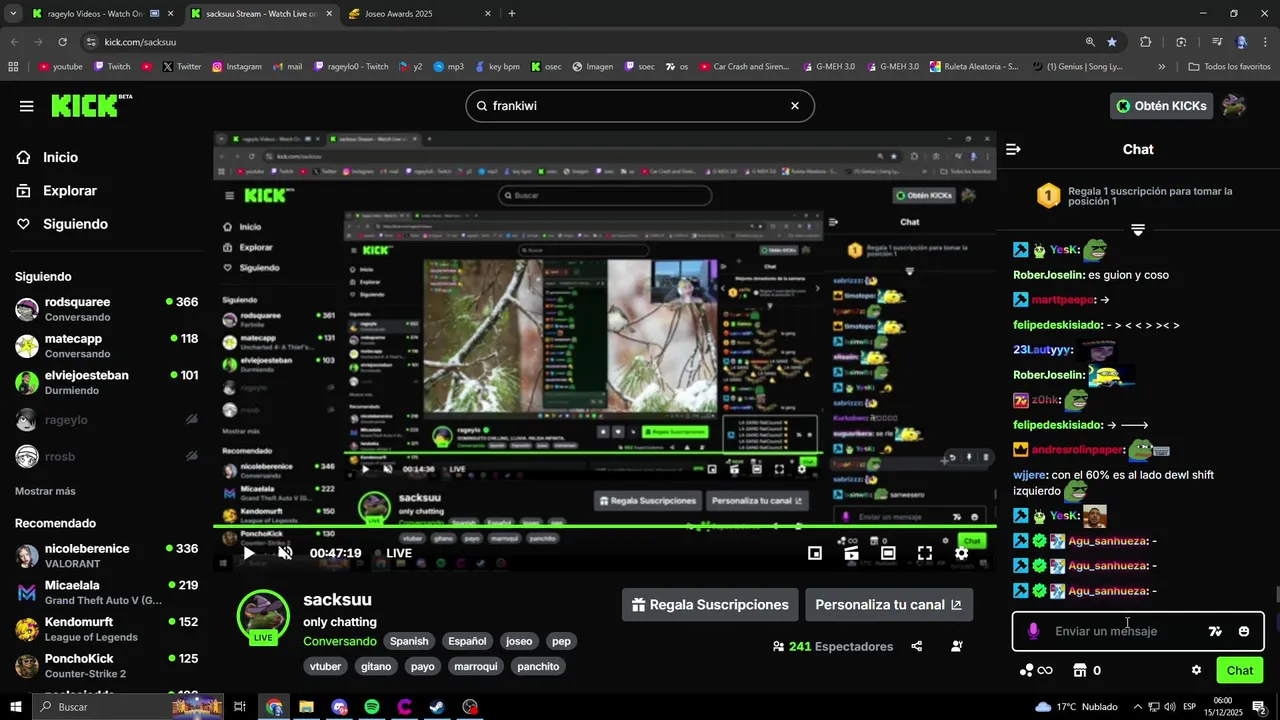Open offline rageylo channel
This screenshot has height=720, width=1280.
click(106, 420)
